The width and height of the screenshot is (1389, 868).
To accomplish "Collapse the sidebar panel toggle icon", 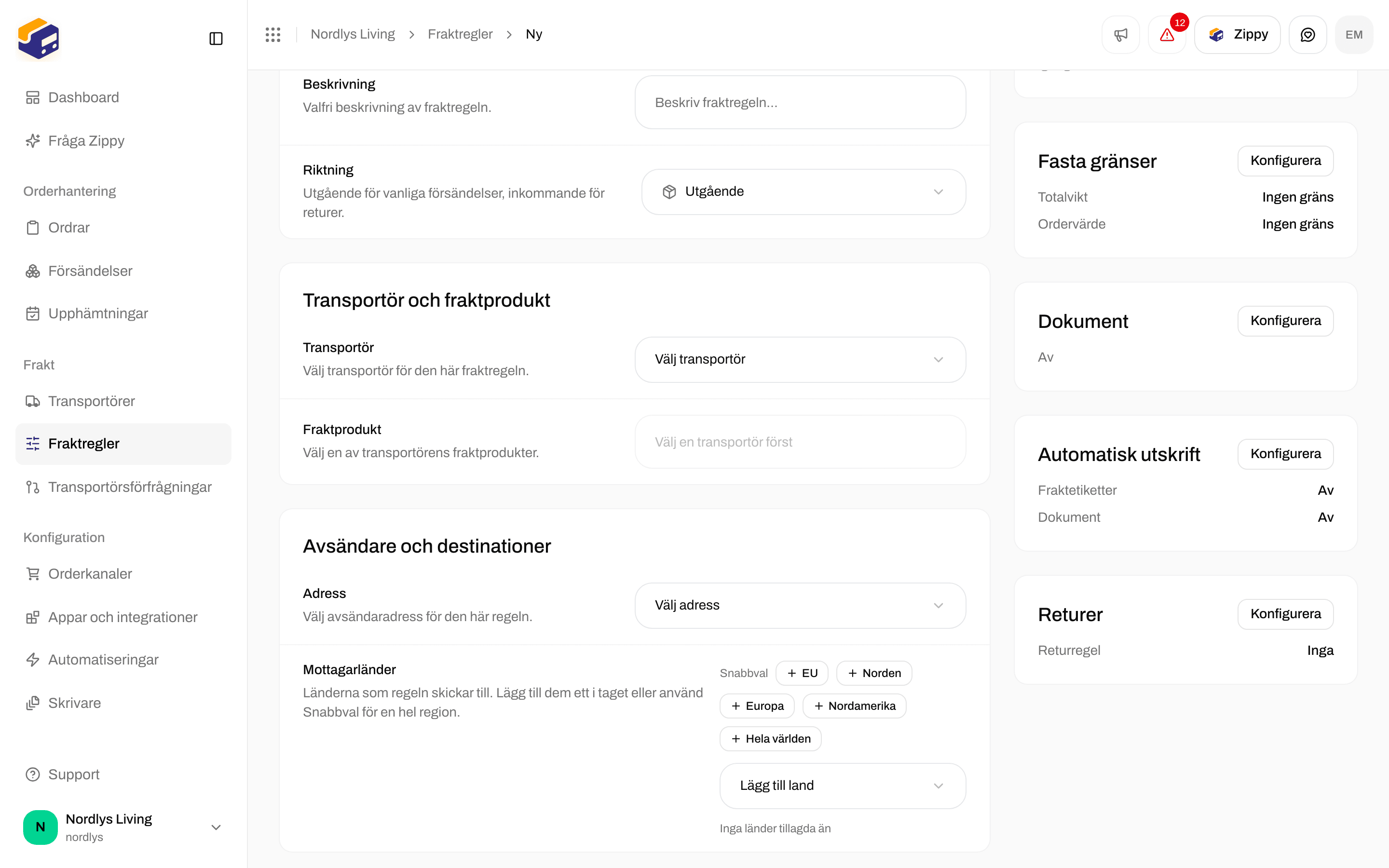I will pos(216,39).
